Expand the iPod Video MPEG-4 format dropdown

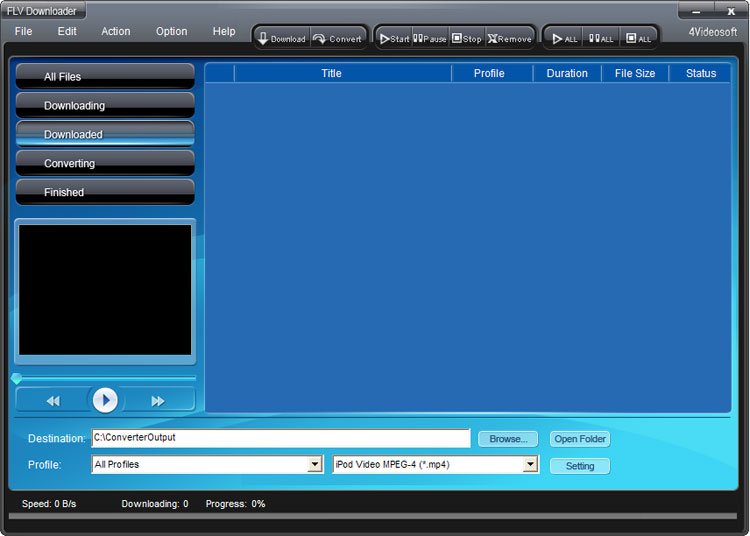click(530, 464)
